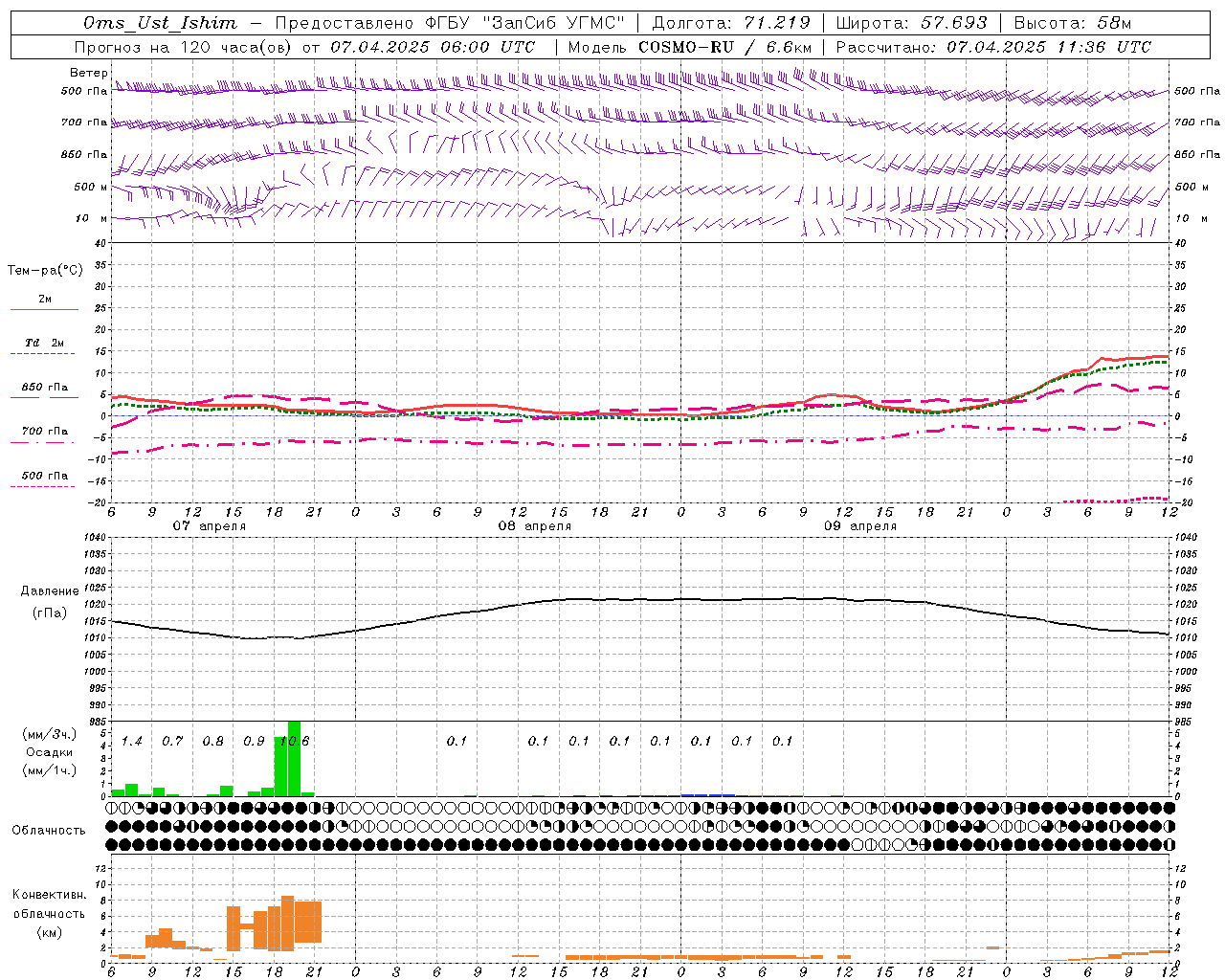The height and width of the screenshot is (980, 1225).
Task: Click the Тем-ра(°C) temperature label
Action: click(45, 271)
